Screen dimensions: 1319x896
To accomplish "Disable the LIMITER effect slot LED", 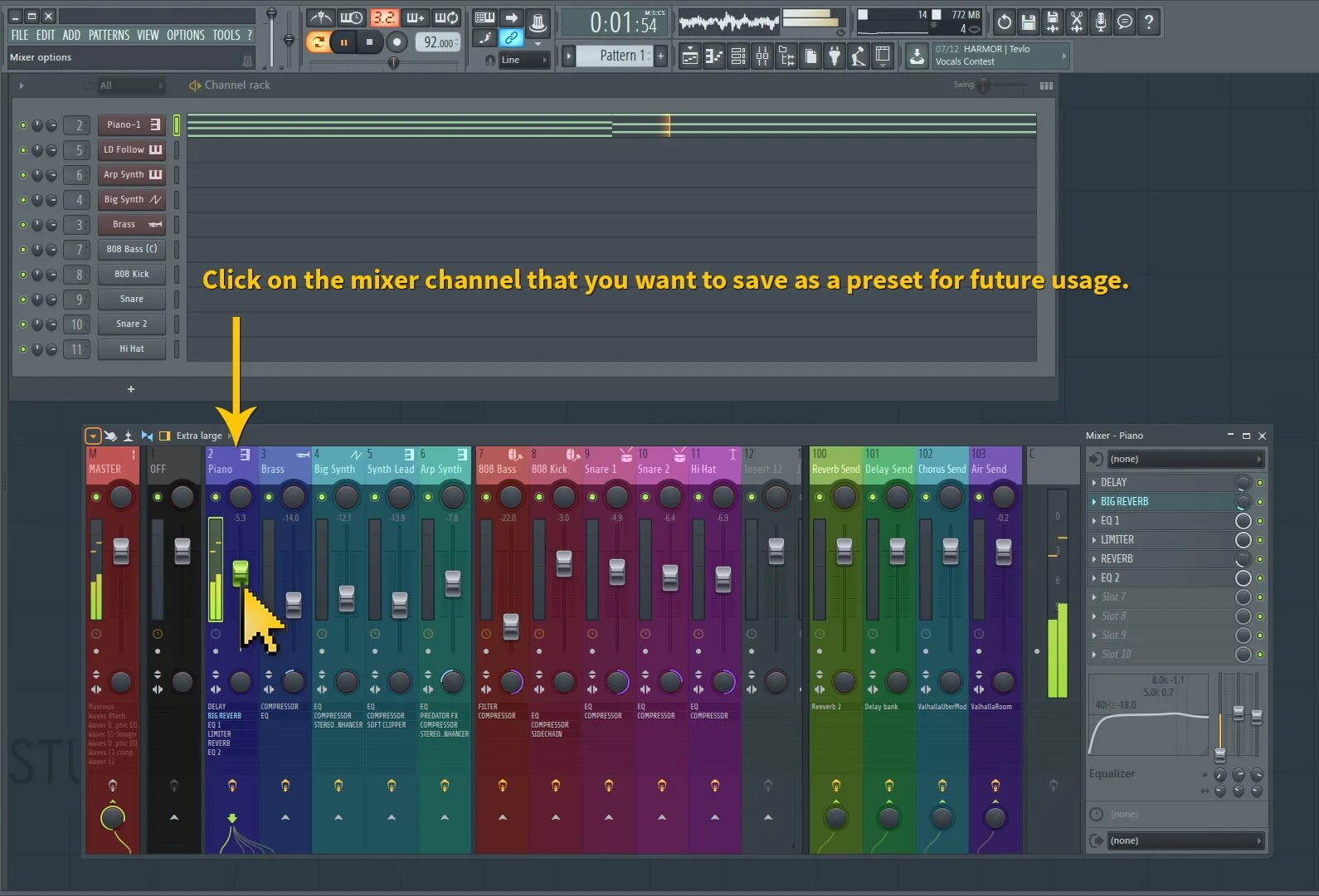I will 1260,540.
